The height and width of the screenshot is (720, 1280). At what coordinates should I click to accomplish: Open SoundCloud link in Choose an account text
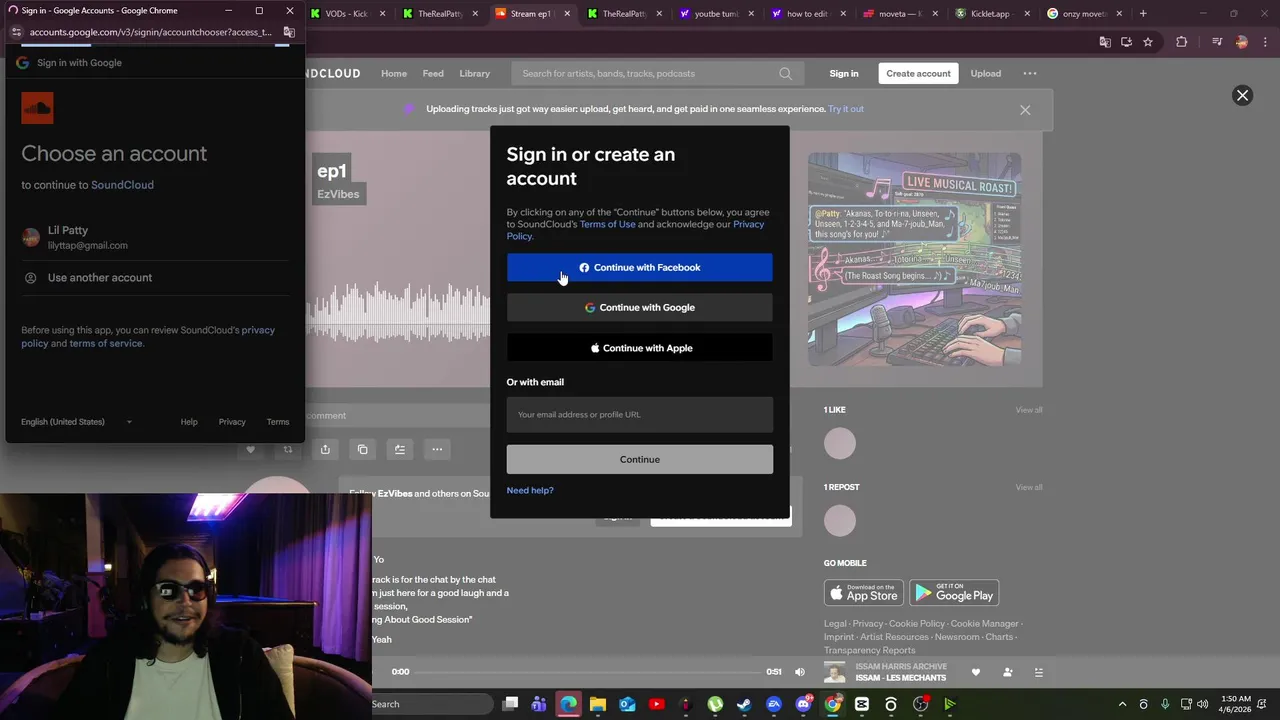tap(122, 185)
